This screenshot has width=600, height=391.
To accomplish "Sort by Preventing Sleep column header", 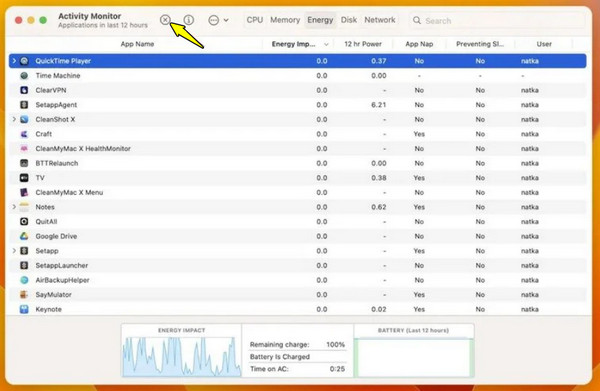I will pyautogui.click(x=480, y=44).
